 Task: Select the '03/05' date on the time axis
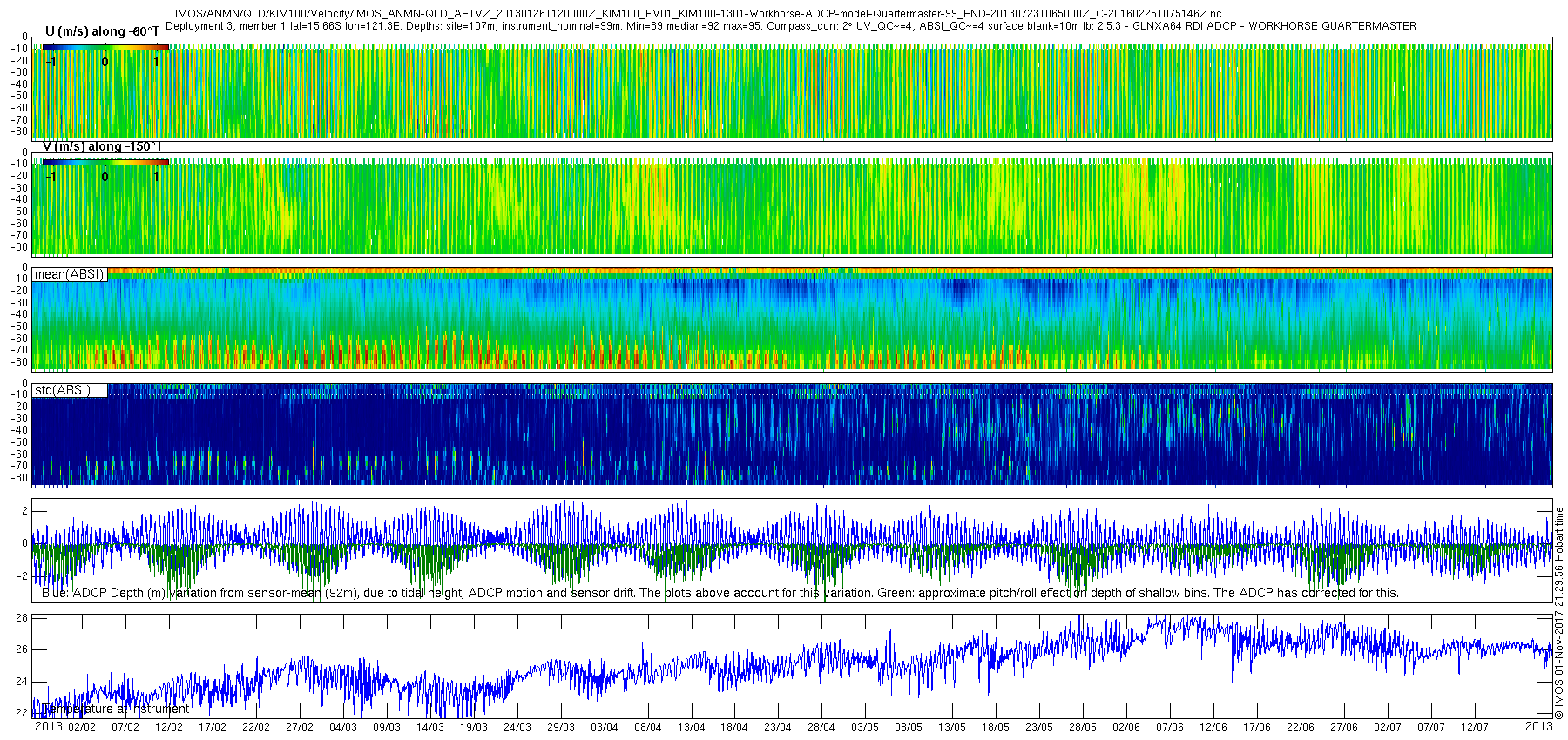(x=865, y=728)
